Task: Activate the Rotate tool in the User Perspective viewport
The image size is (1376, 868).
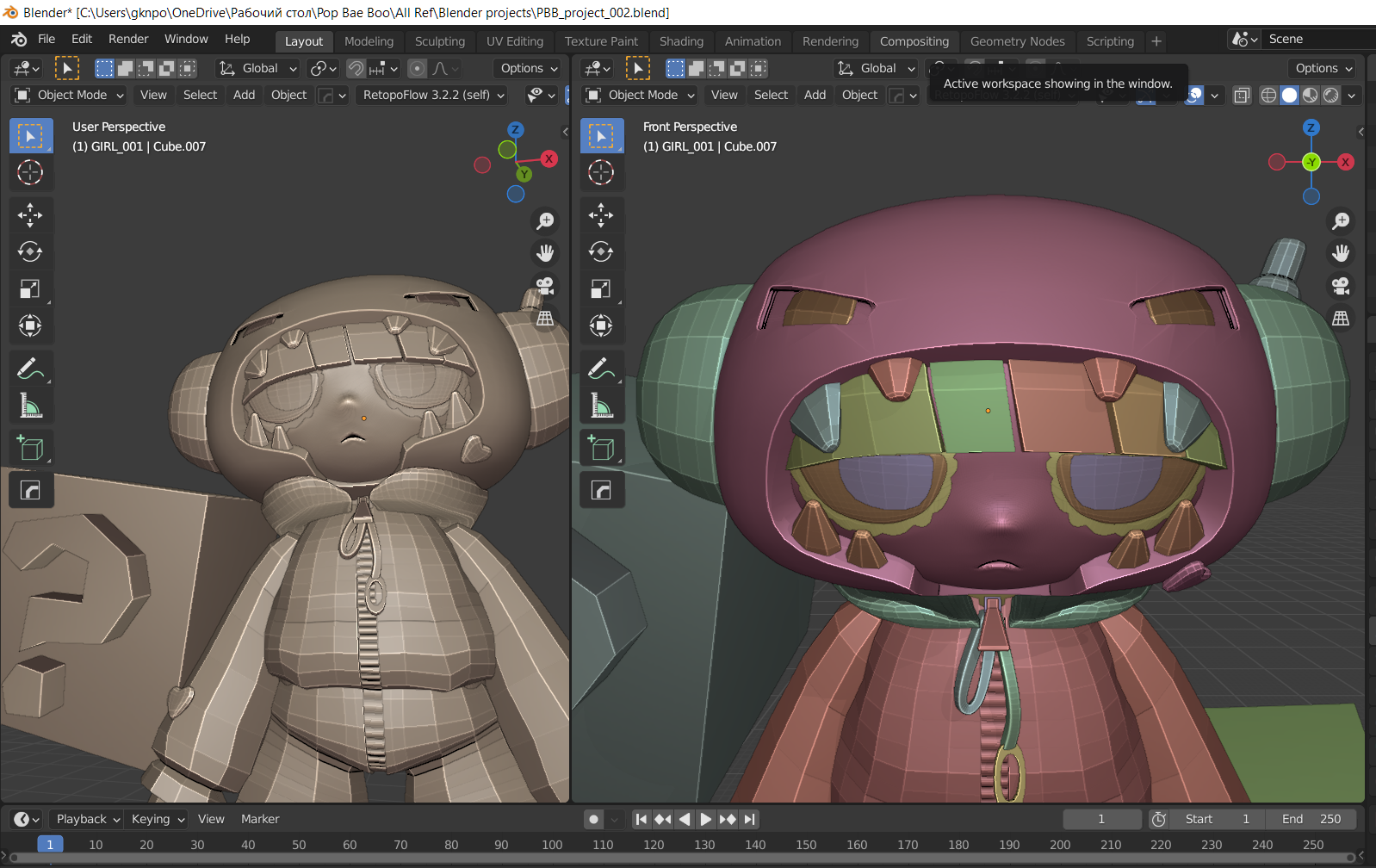Action: point(30,251)
